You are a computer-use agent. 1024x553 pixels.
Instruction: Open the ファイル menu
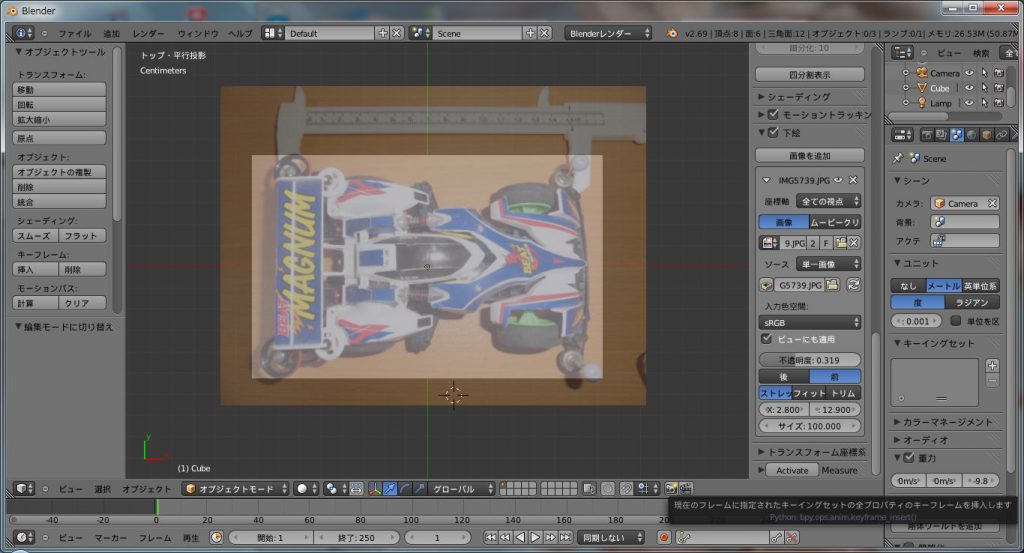(74, 33)
